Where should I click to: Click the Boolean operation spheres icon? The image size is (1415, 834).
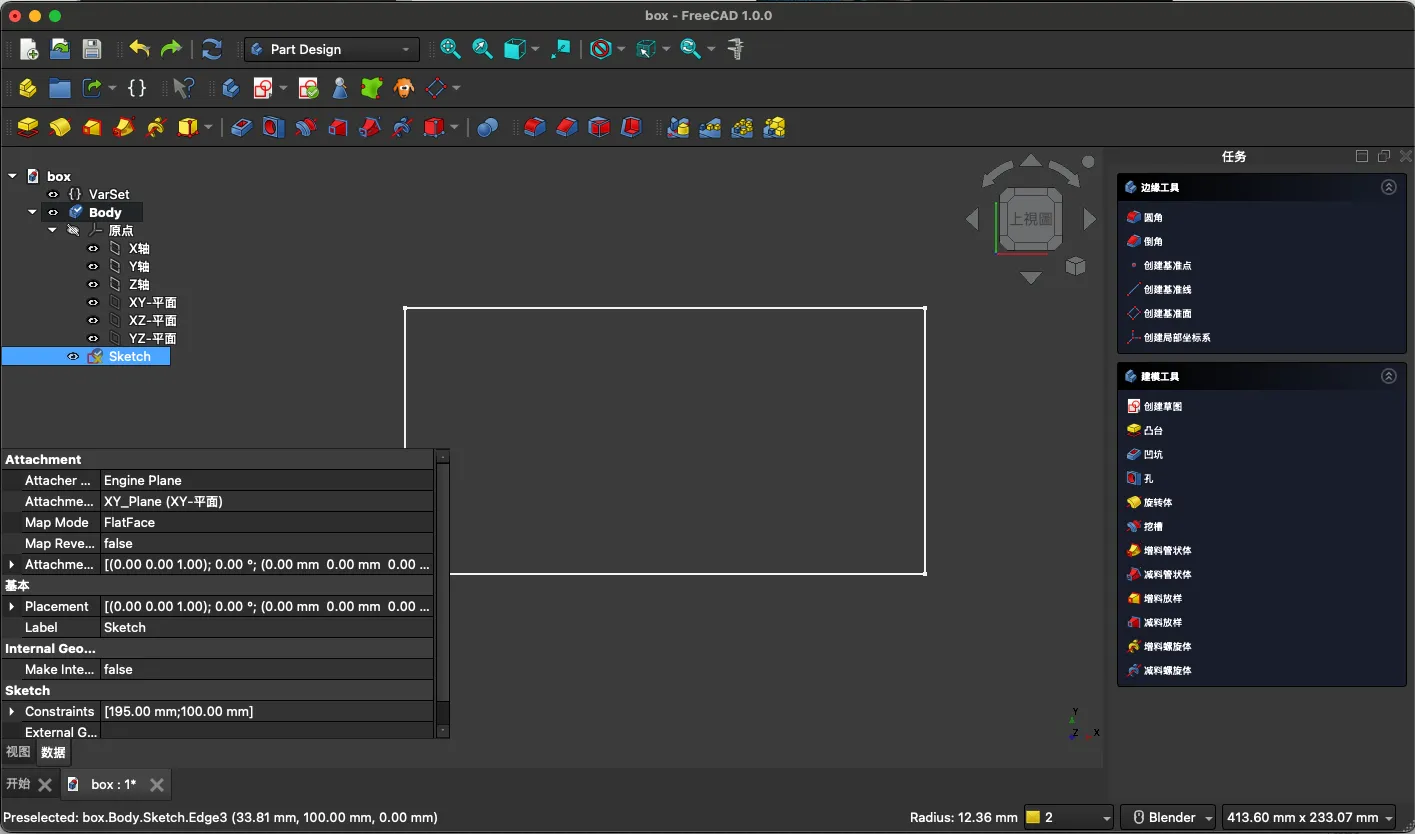487,127
